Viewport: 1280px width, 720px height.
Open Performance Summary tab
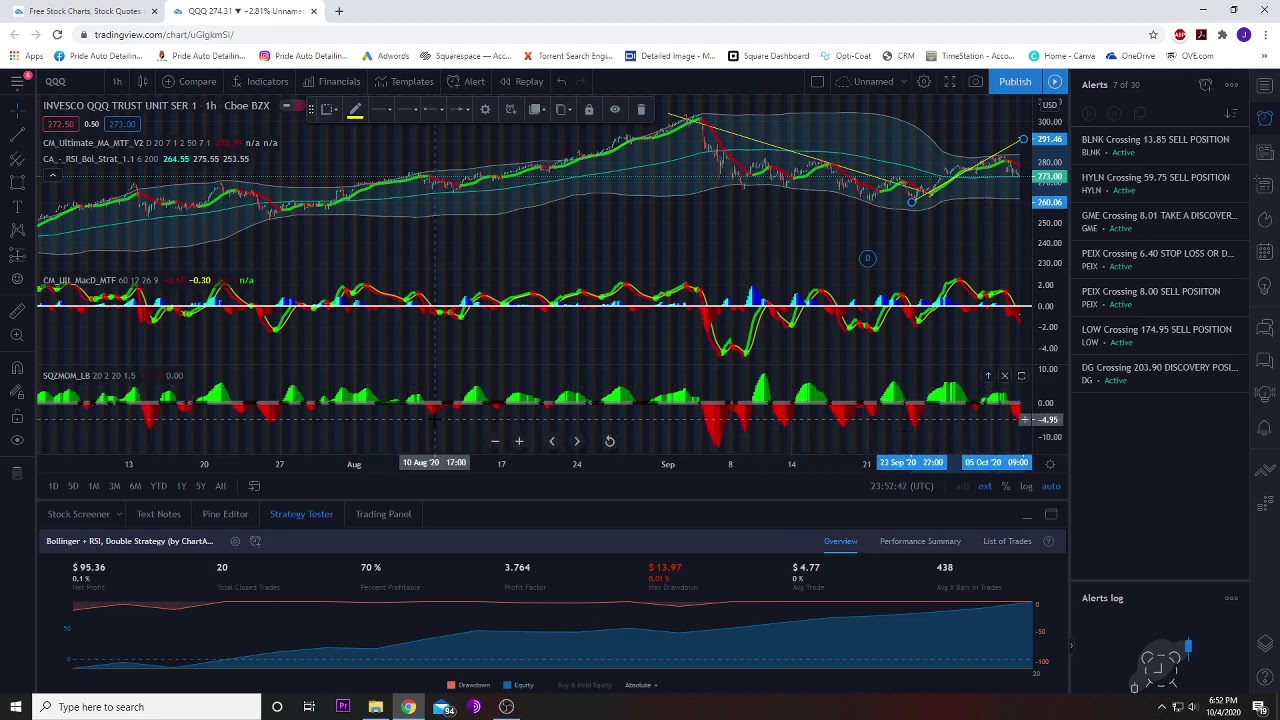pyautogui.click(x=920, y=542)
